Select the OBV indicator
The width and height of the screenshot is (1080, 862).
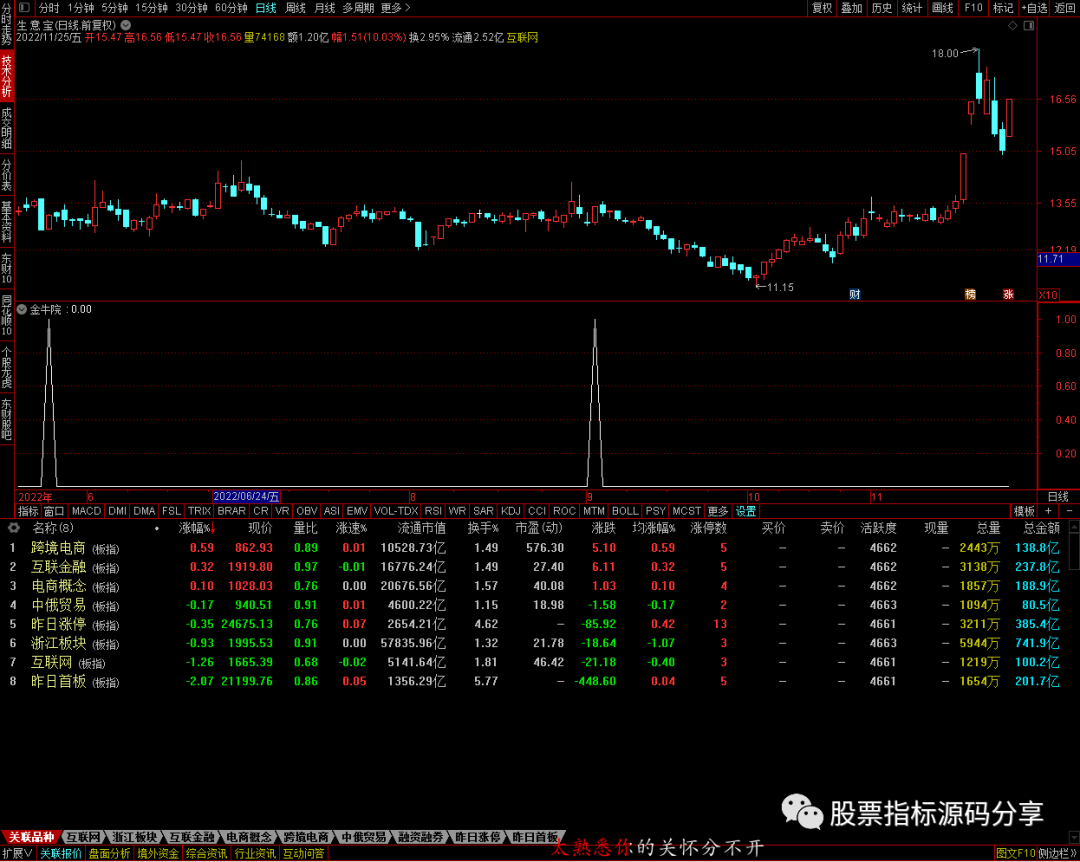[307, 511]
